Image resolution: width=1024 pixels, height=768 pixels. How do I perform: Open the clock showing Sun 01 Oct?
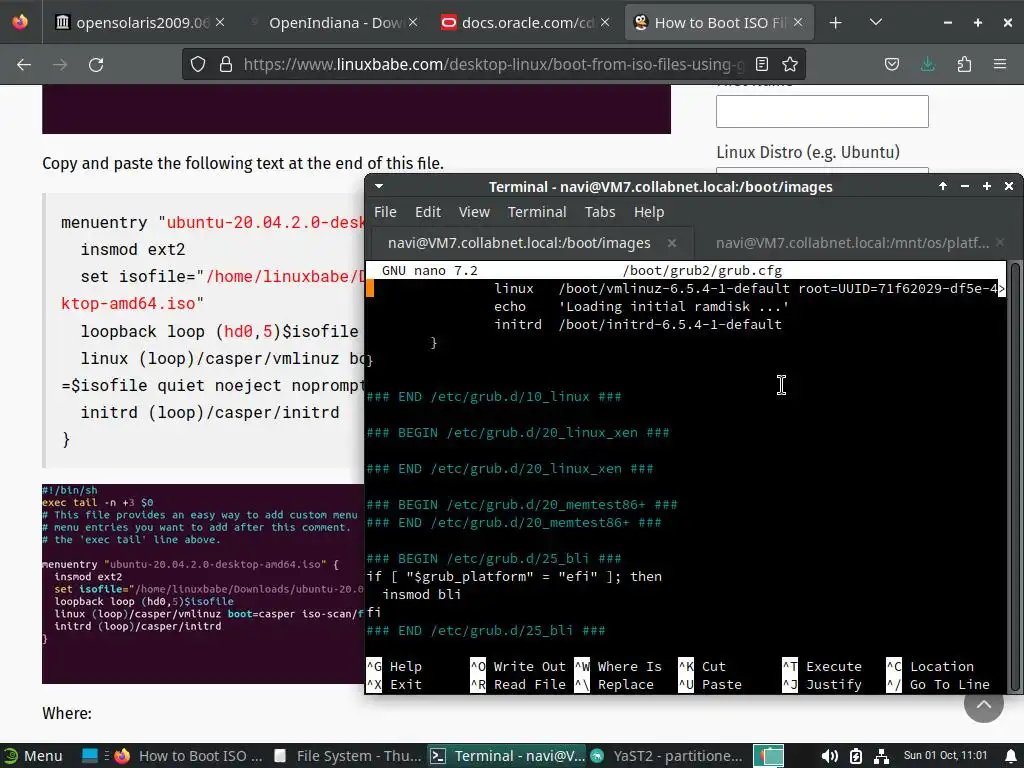(945, 756)
